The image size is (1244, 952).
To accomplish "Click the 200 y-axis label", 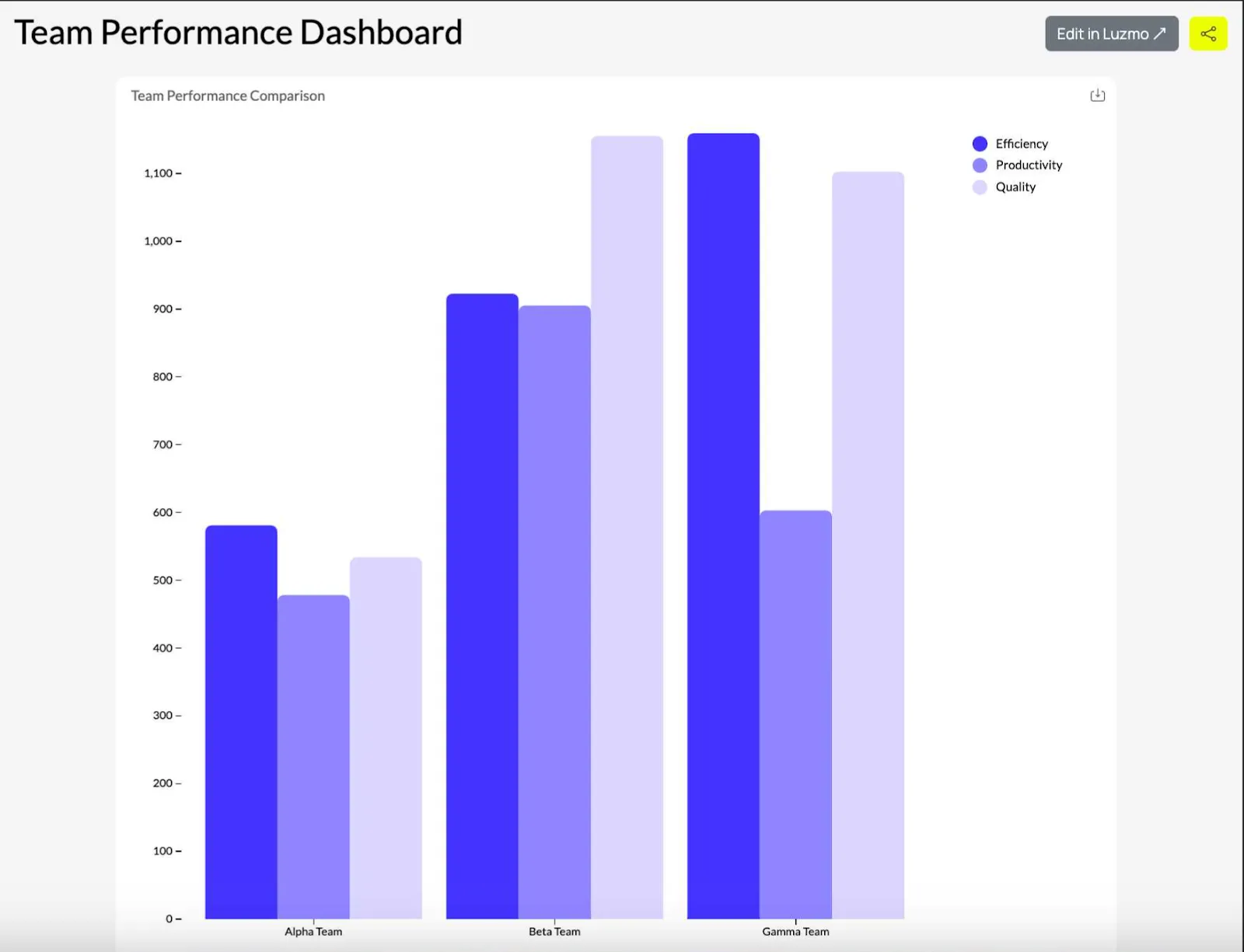I will point(162,783).
